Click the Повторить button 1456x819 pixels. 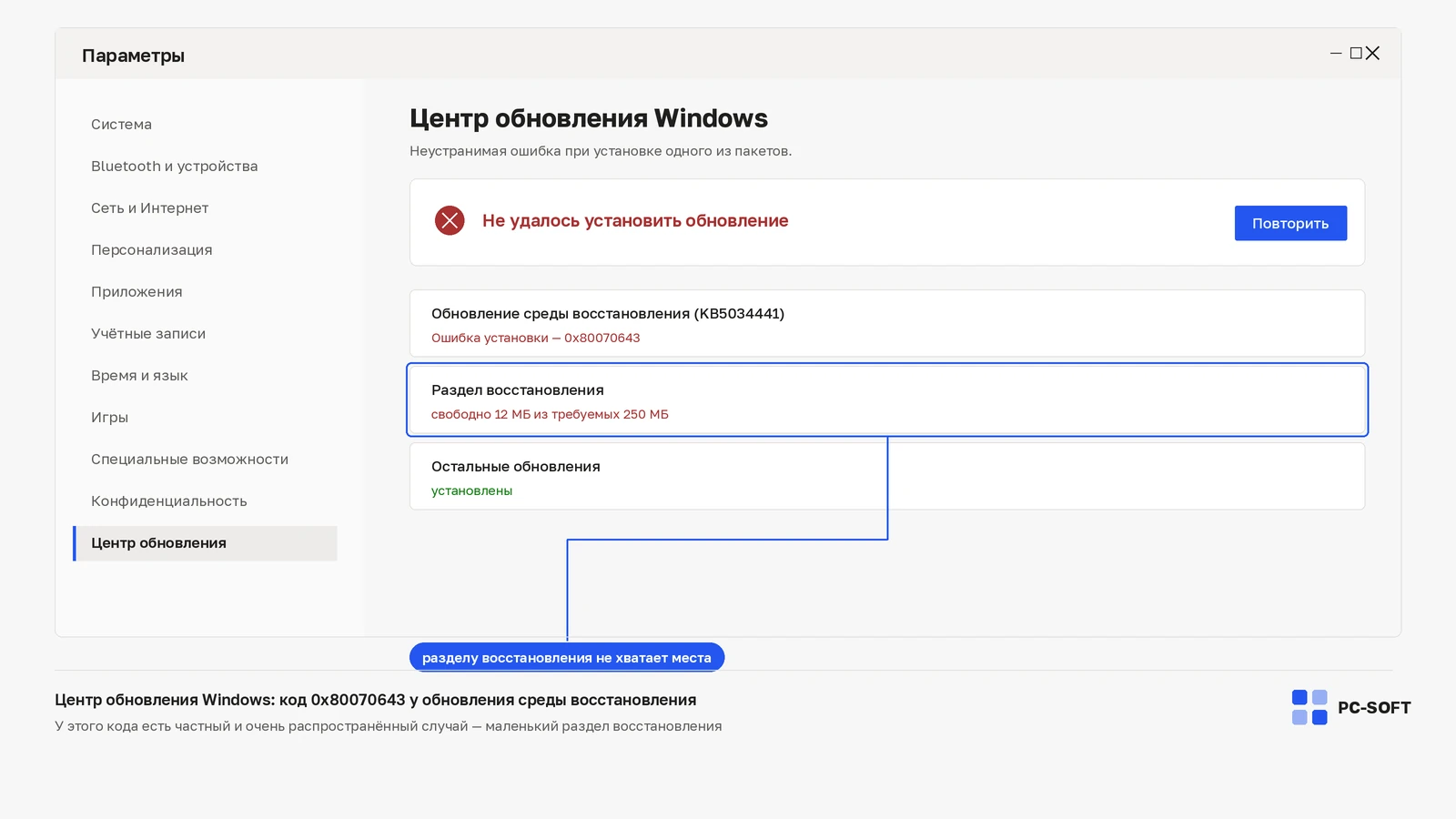point(1290,223)
